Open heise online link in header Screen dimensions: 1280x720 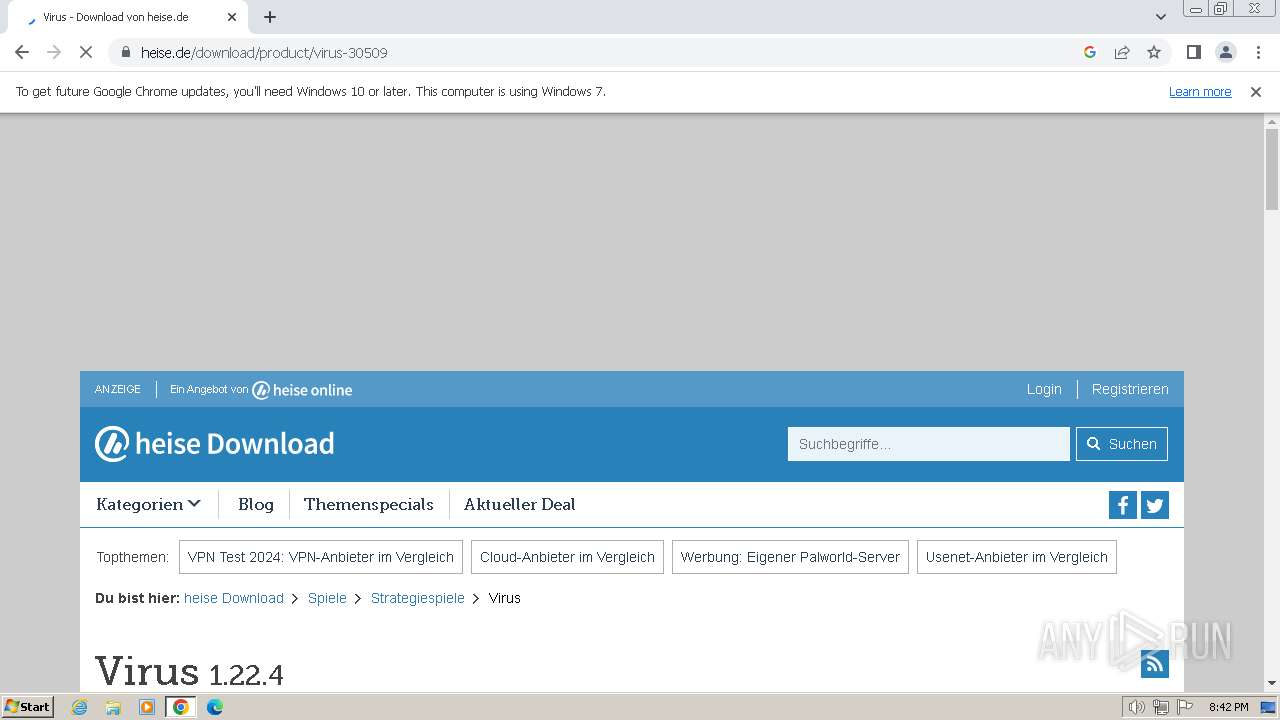pyautogui.click(x=302, y=390)
